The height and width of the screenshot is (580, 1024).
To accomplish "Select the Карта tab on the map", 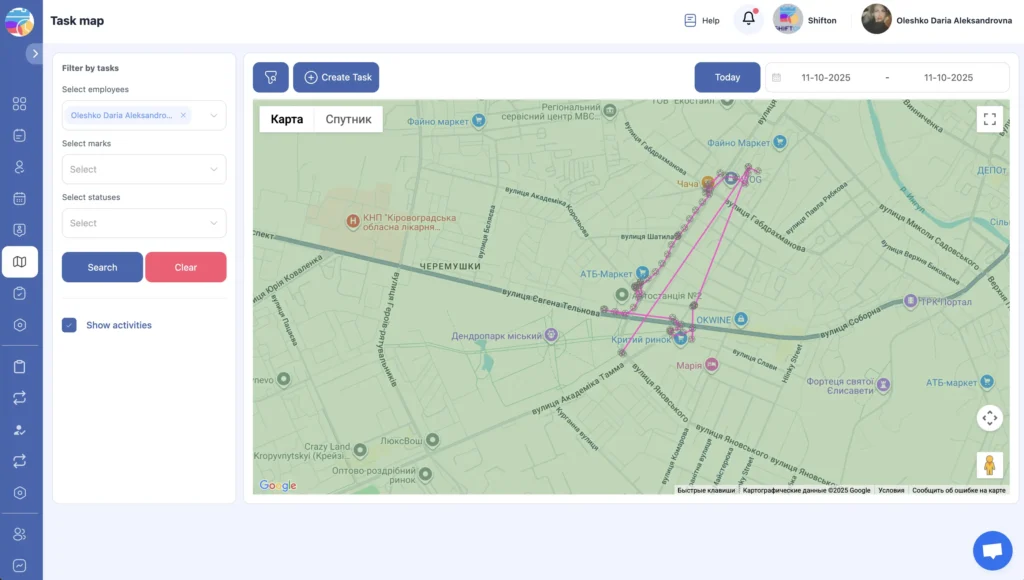I will click(286, 118).
